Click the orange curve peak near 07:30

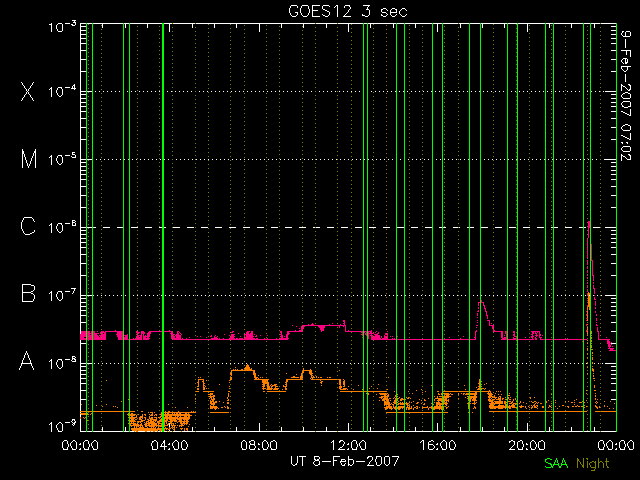click(x=247, y=366)
